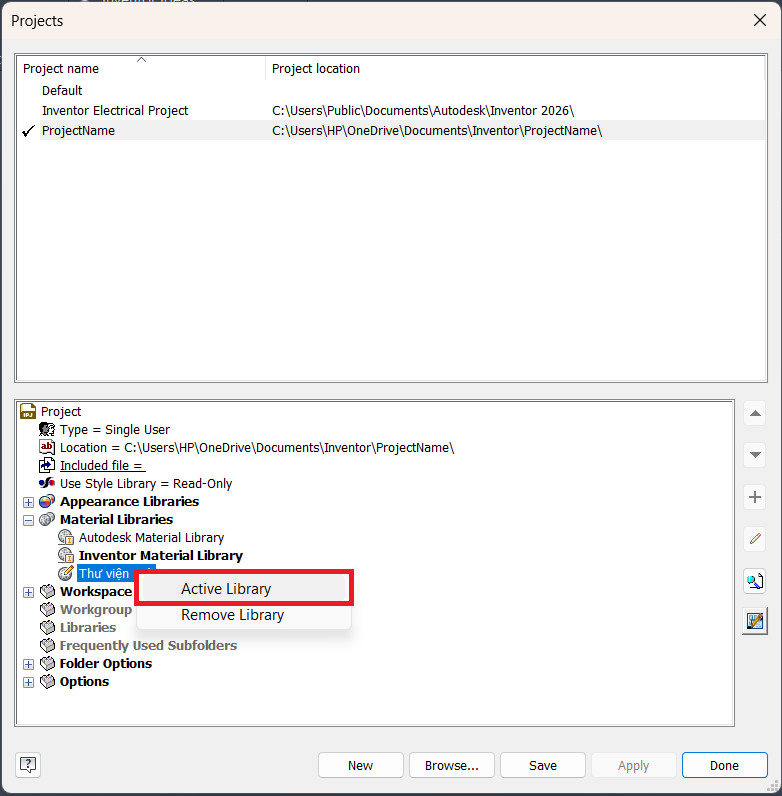The height and width of the screenshot is (796, 782).
Task: Select Frequently Used Subfolders label
Action: pyautogui.click(x=148, y=645)
